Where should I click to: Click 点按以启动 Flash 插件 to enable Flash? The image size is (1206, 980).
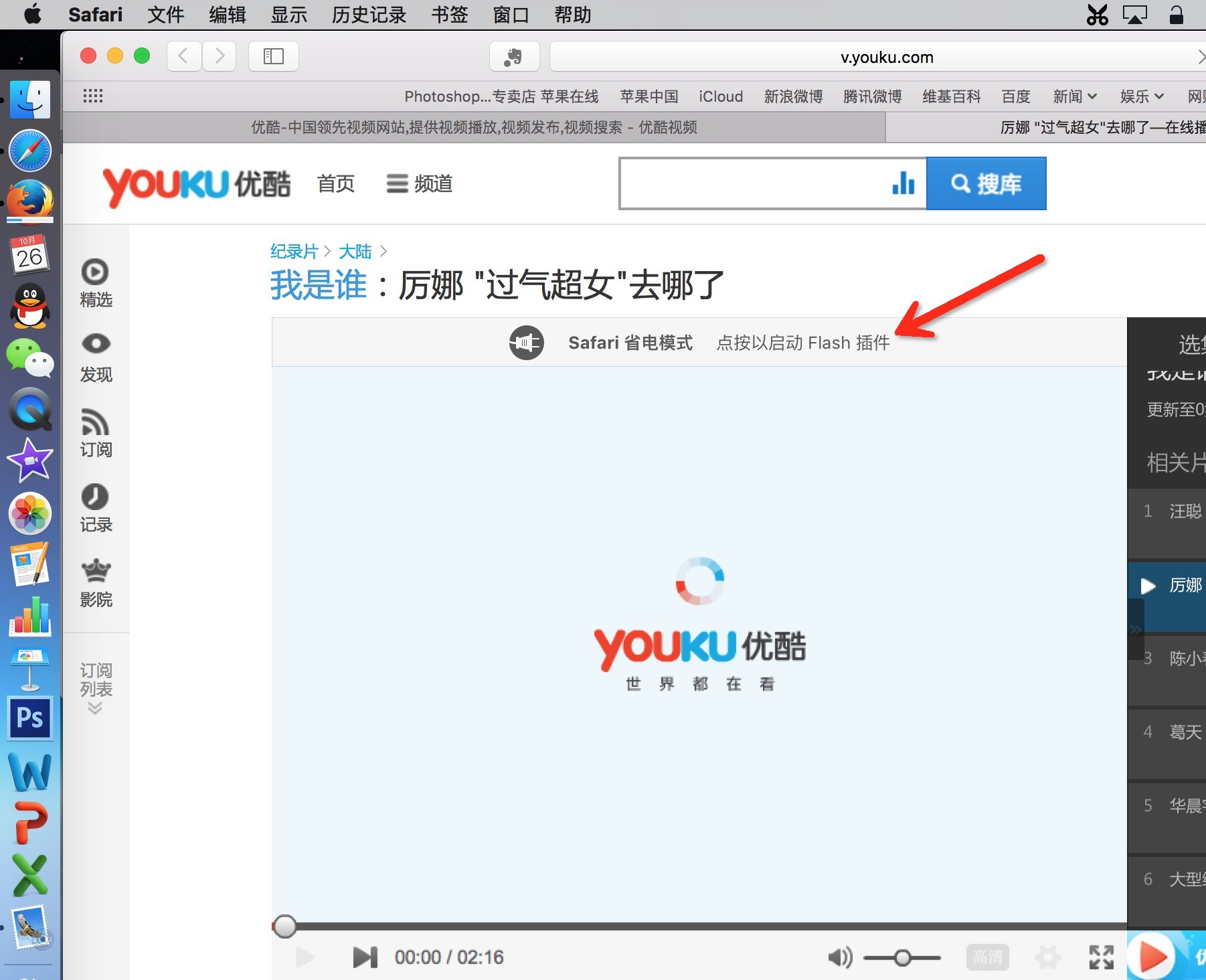click(803, 343)
